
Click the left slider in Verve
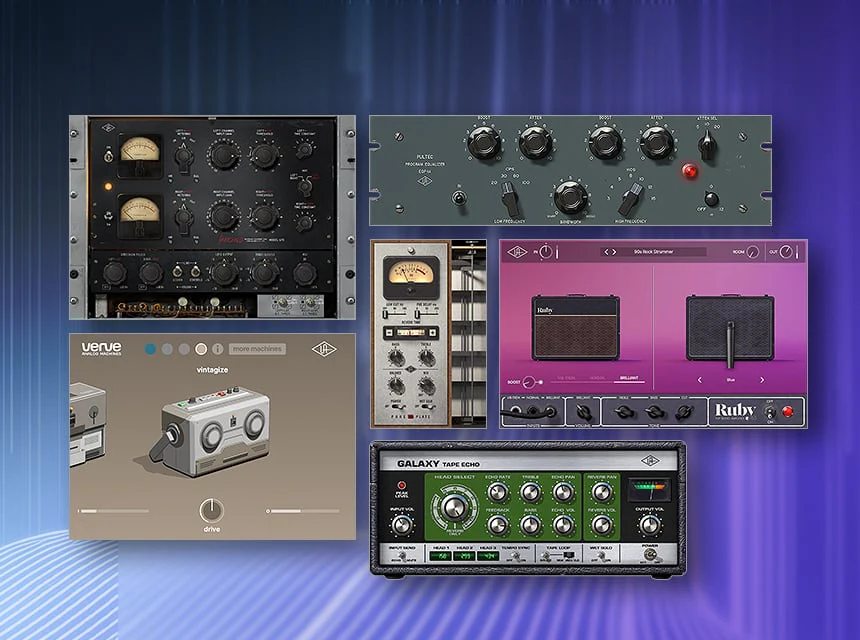point(113,511)
